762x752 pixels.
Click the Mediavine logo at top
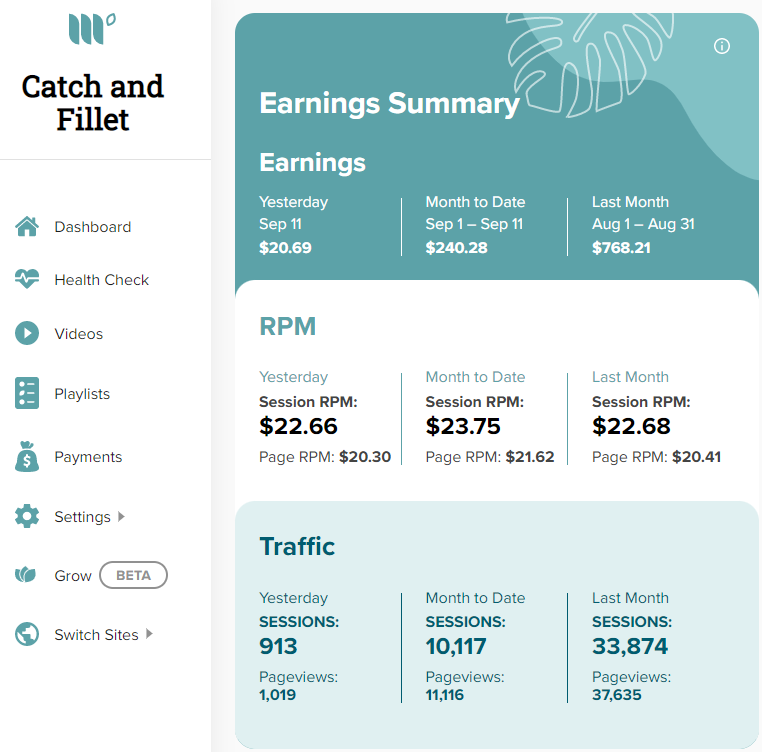[x=92, y=29]
